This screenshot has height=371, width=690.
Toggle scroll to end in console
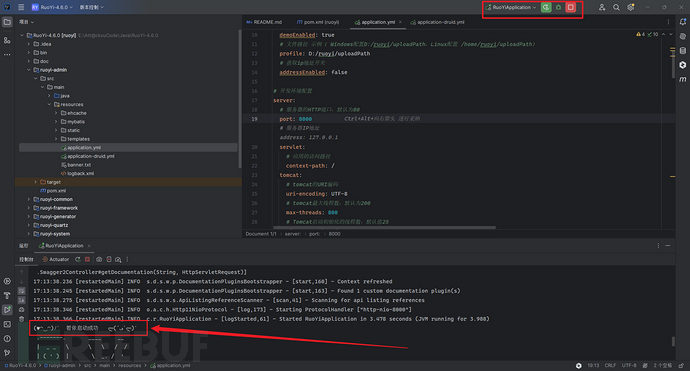coord(22,300)
